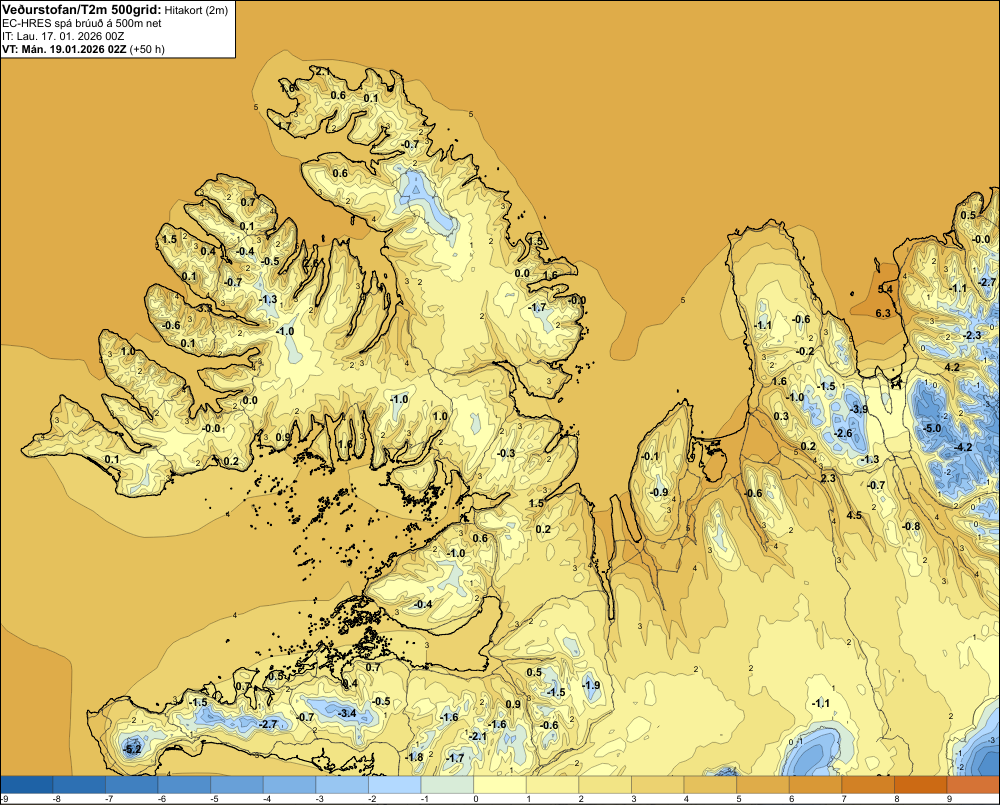Select the blue swatch between -6 and -5
The width and height of the screenshot is (1000, 805).
tap(184, 784)
